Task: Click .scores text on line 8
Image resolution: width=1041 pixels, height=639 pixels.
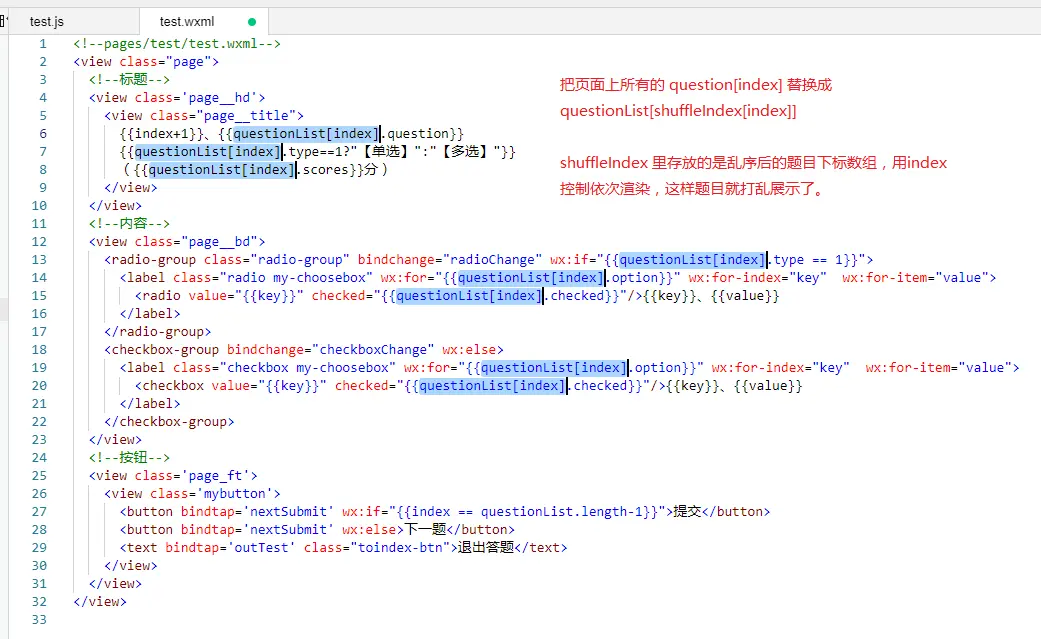Action: (323, 169)
